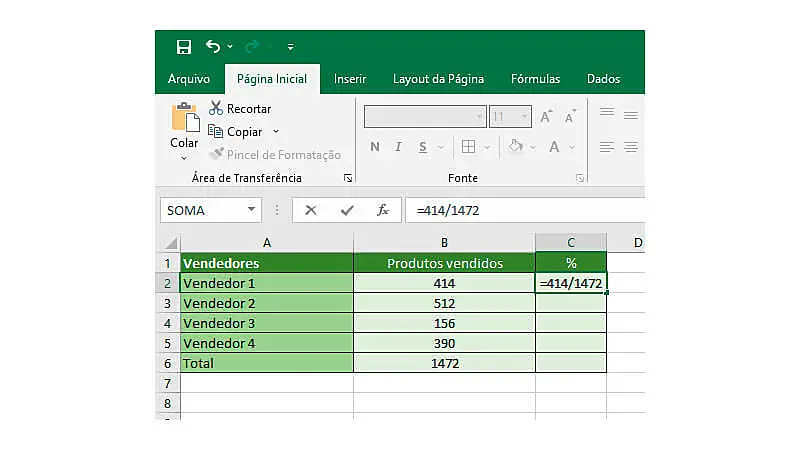Click the Copiar button
The image size is (800, 450).
click(x=236, y=132)
